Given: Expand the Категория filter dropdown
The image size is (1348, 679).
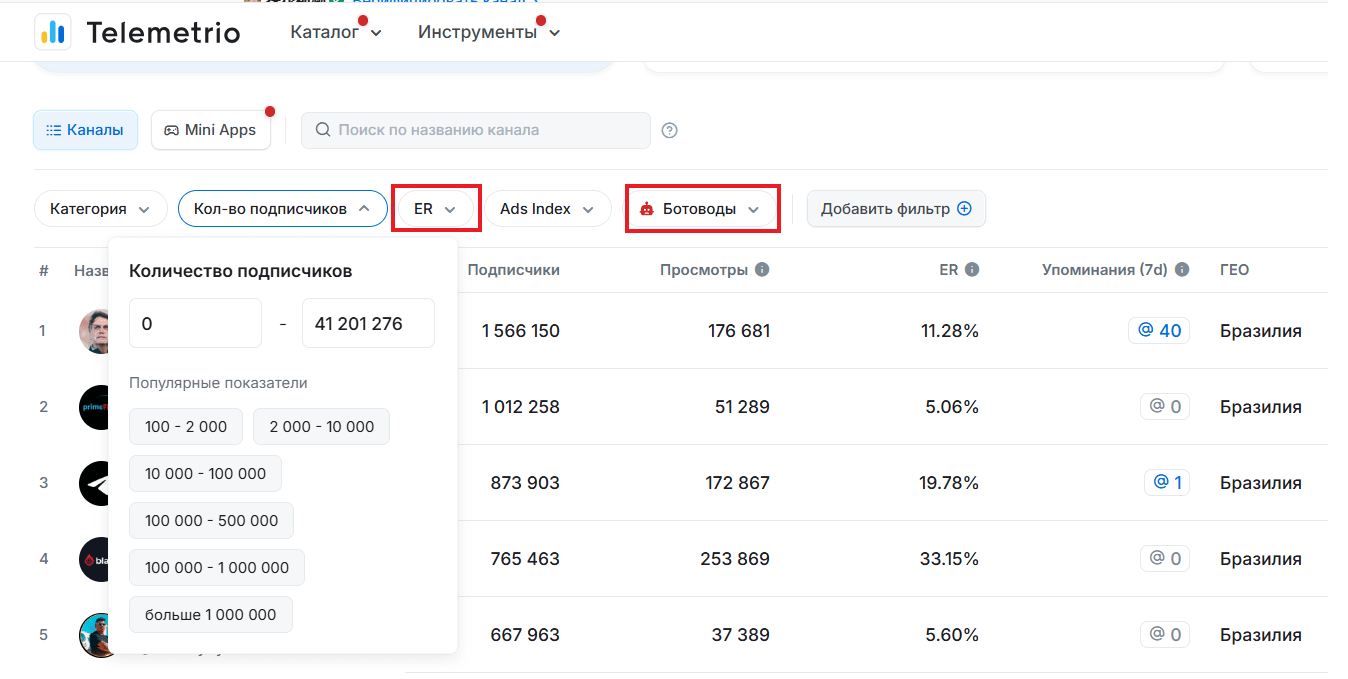Looking at the screenshot, I should point(100,209).
